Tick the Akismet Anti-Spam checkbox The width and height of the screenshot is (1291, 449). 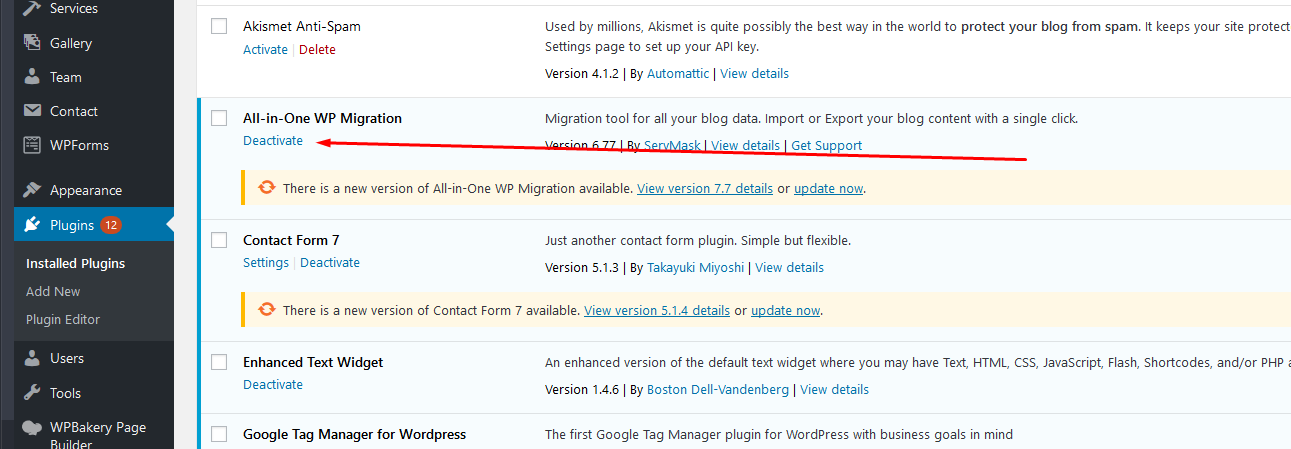219,27
